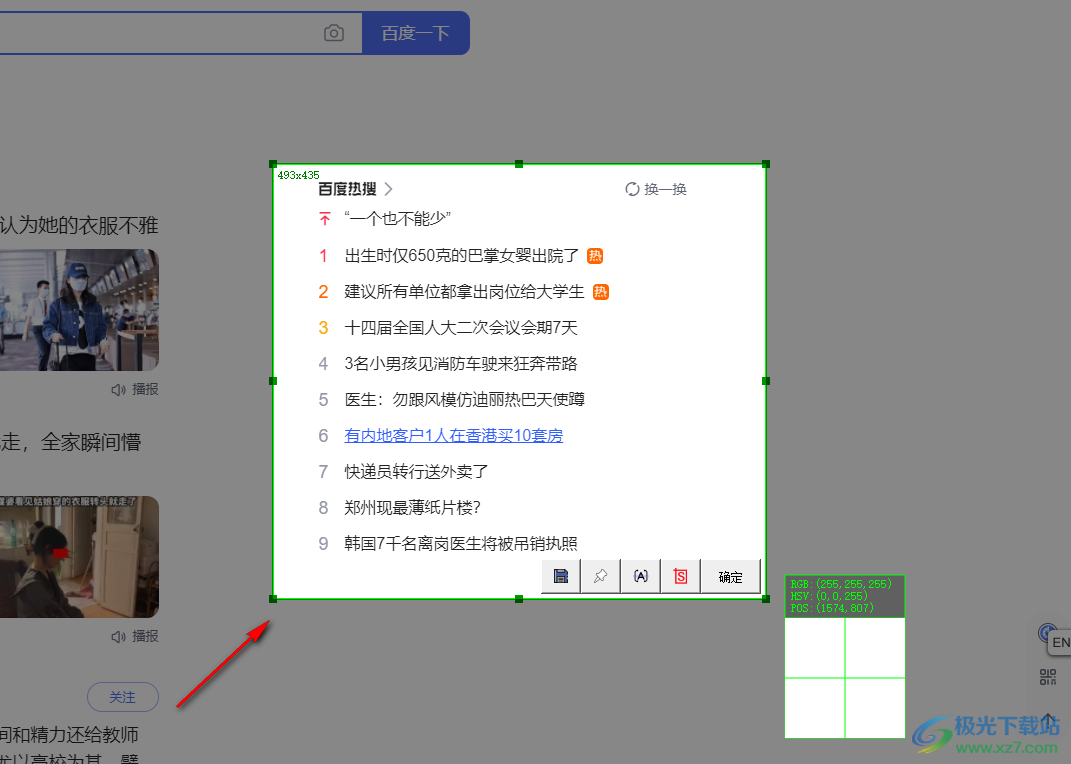Image resolution: width=1071 pixels, height=764 pixels.
Task: Save the screenshot with the floppy disk icon
Action: pyautogui.click(x=561, y=576)
